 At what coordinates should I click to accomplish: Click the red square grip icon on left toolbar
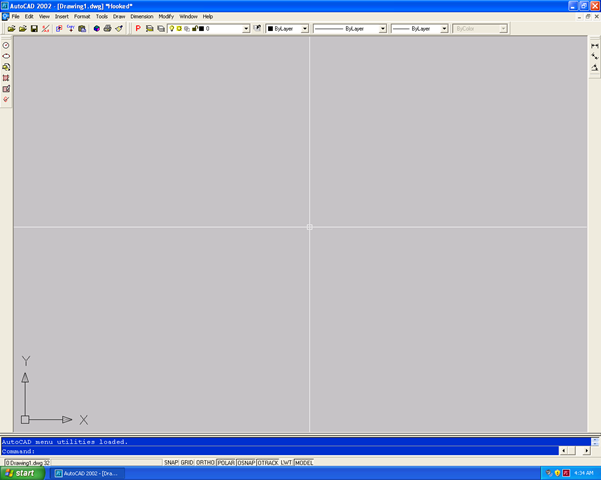pos(6,78)
